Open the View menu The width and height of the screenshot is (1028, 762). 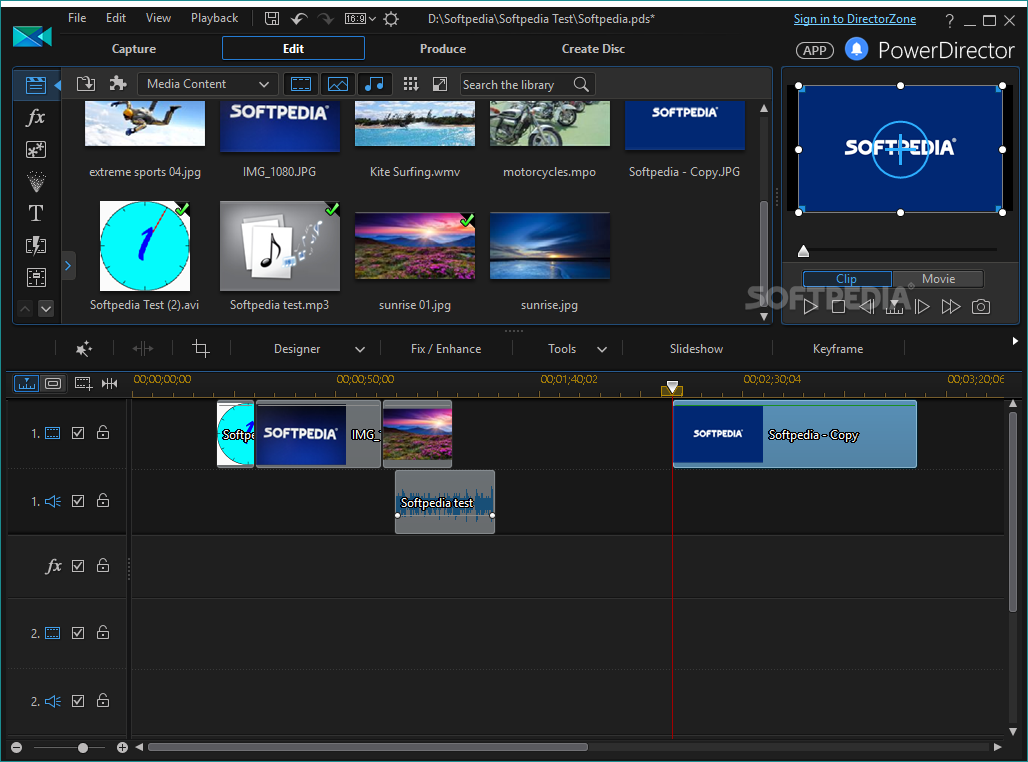[x=158, y=18]
